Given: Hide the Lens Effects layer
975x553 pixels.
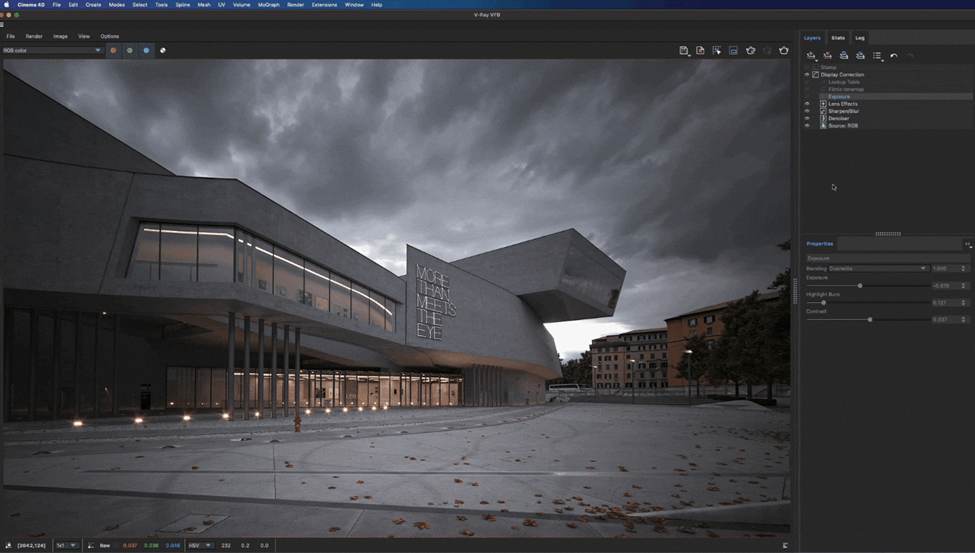Looking at the screenshot, I should (x=807, y=104).
